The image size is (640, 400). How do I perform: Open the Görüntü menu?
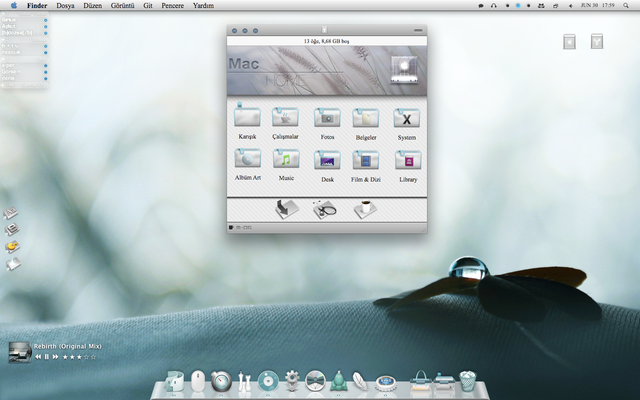pyautogui.click(x=120, y=5)
